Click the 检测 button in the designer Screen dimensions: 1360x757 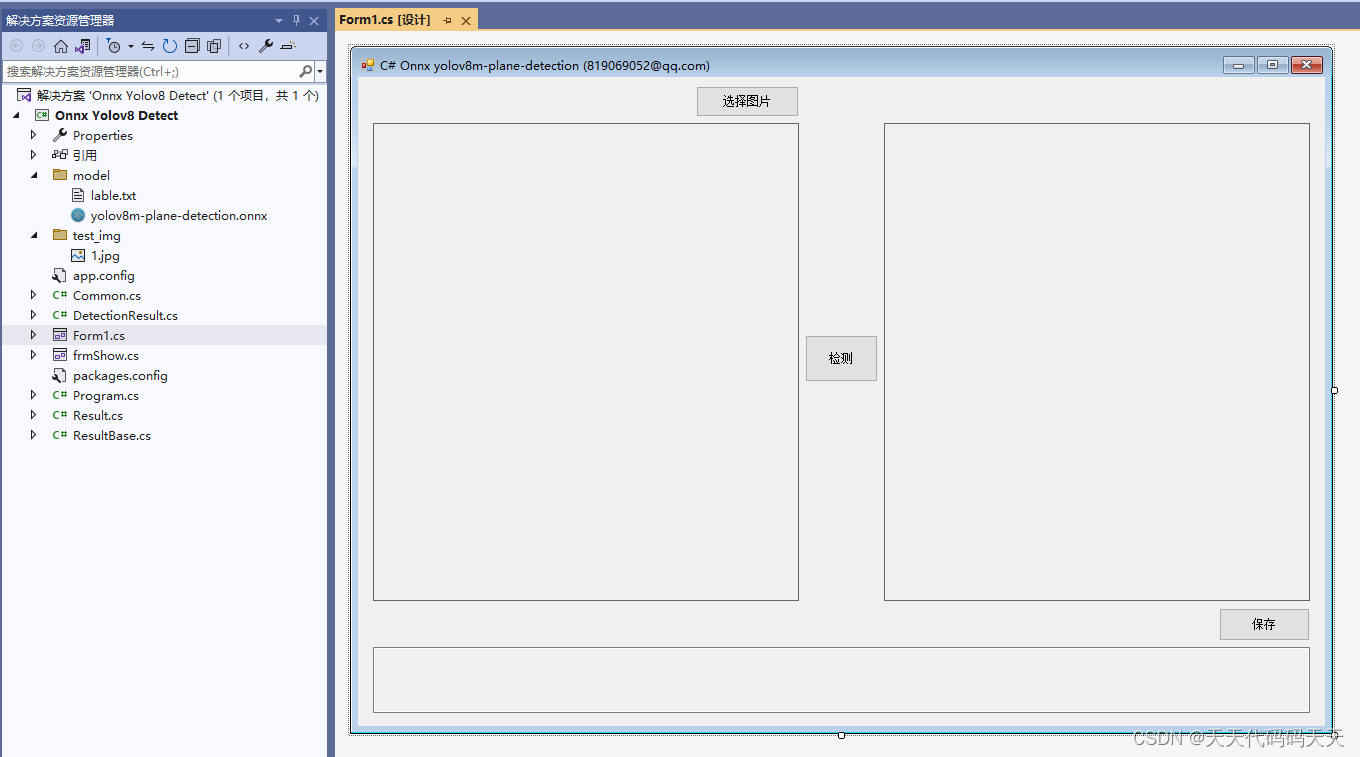pyautogui.click(x=841, y=358)
